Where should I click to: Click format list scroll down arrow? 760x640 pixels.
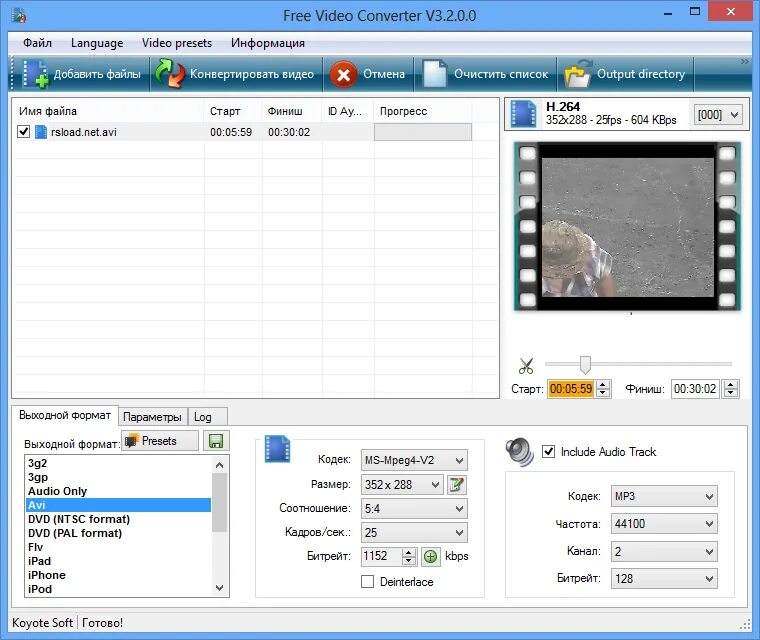pyautogui.click(x=220, y=588)
